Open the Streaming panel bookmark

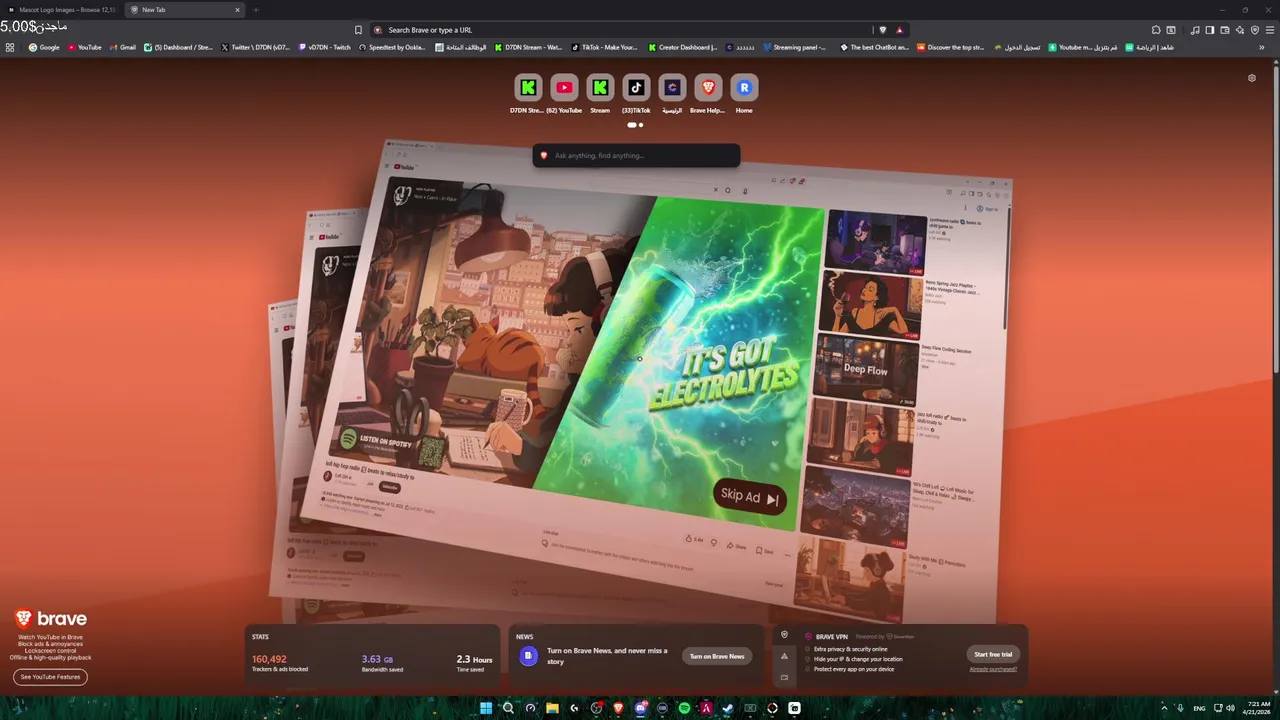[795, 47]
